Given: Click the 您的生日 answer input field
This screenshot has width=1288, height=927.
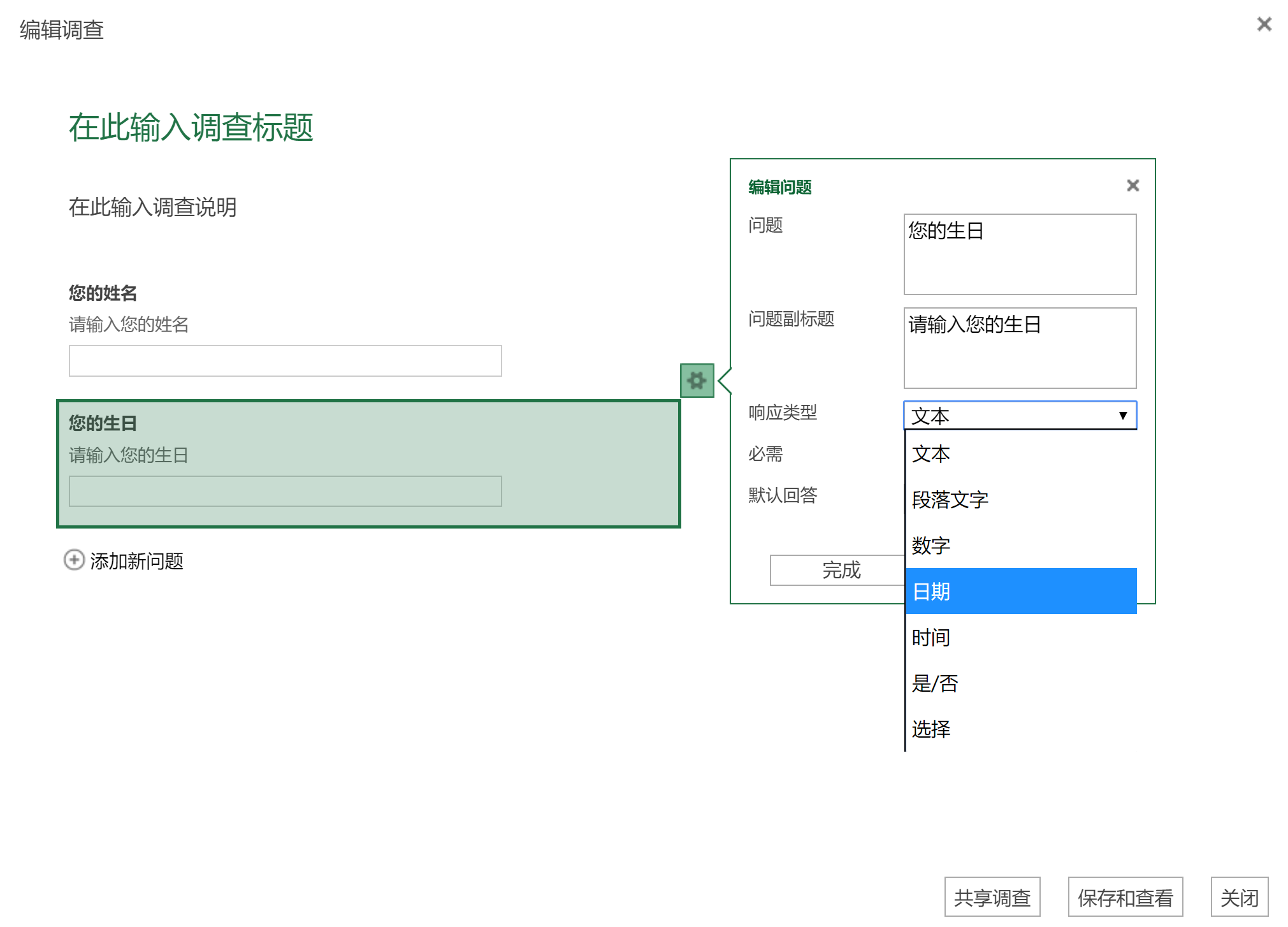Looking at the screenshot, I should click(286, 492).
